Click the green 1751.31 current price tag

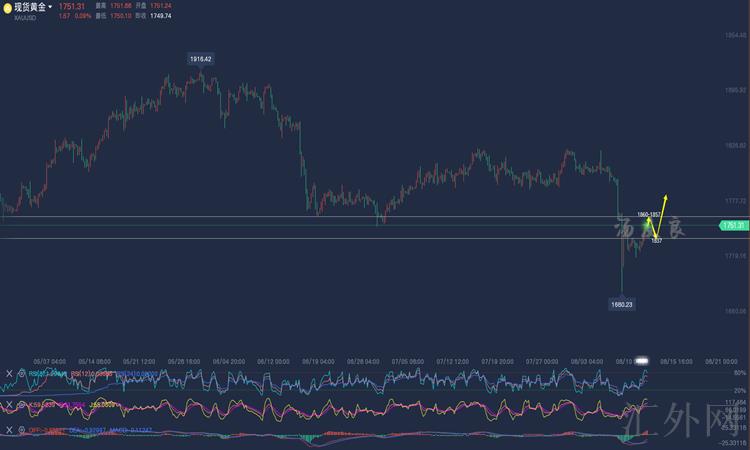click(x=734, y=225)
